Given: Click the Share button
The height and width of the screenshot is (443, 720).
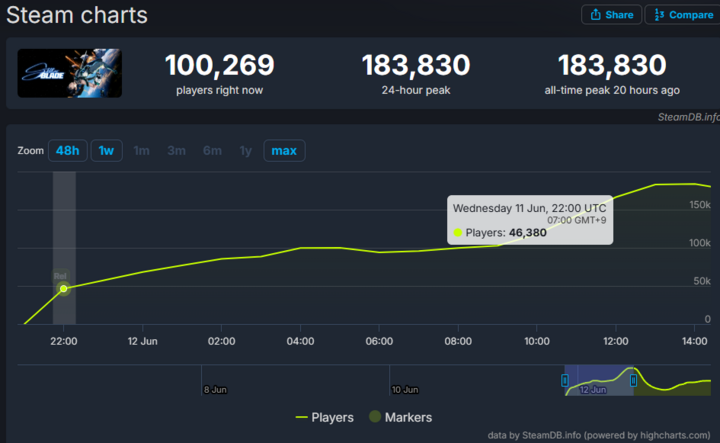Looking at the screenshot, I should pos(611,15).
